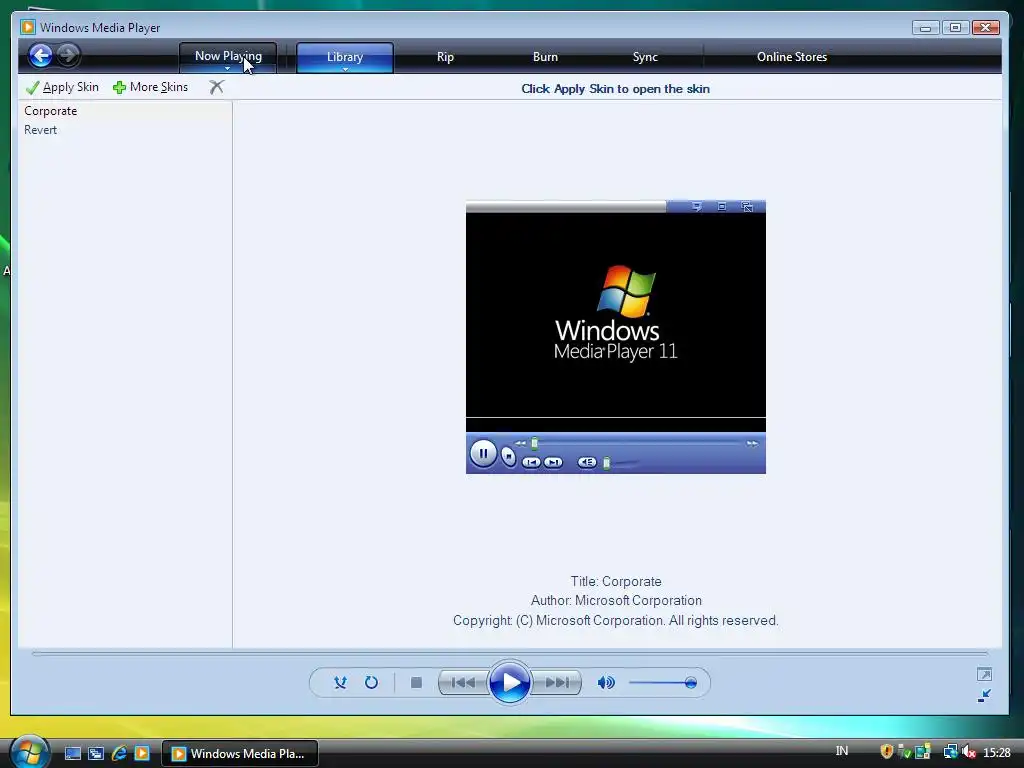Click the Windows Media Player title icon
Image resolution: width=1024 pixels, height=768 pixels.
tap(27, 27)
